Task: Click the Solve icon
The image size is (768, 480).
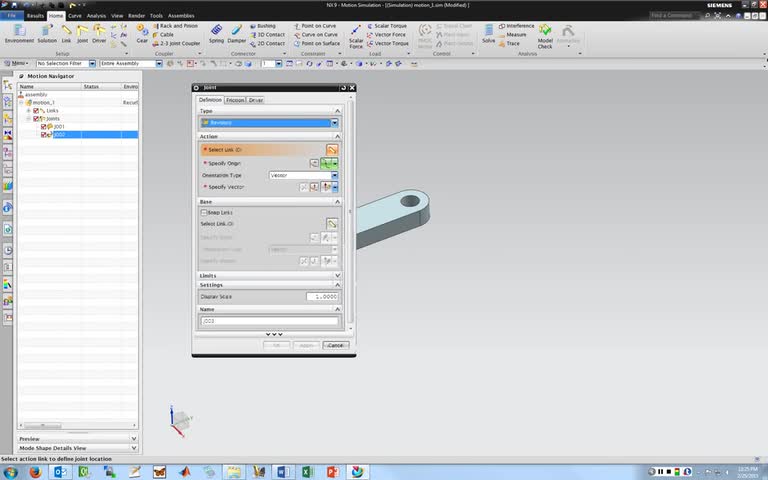Action: coord(489,32)
